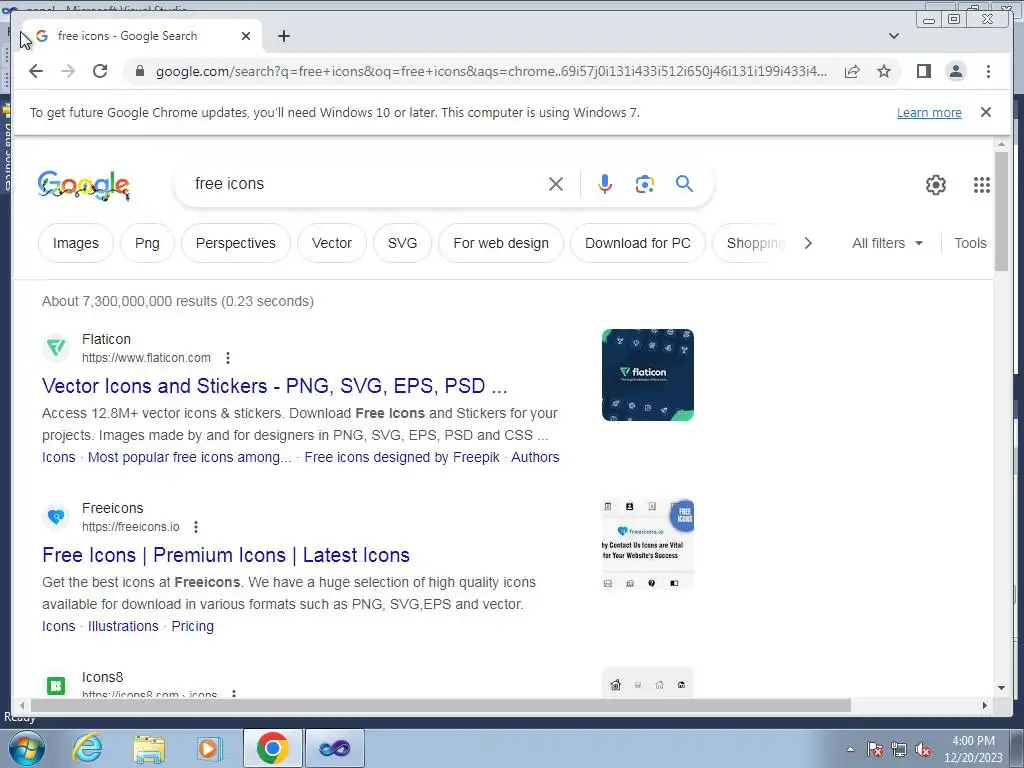This screenshot has width=1024, height=768.
Task: Open a new tab with the plus button
Action: pos(283,36)
